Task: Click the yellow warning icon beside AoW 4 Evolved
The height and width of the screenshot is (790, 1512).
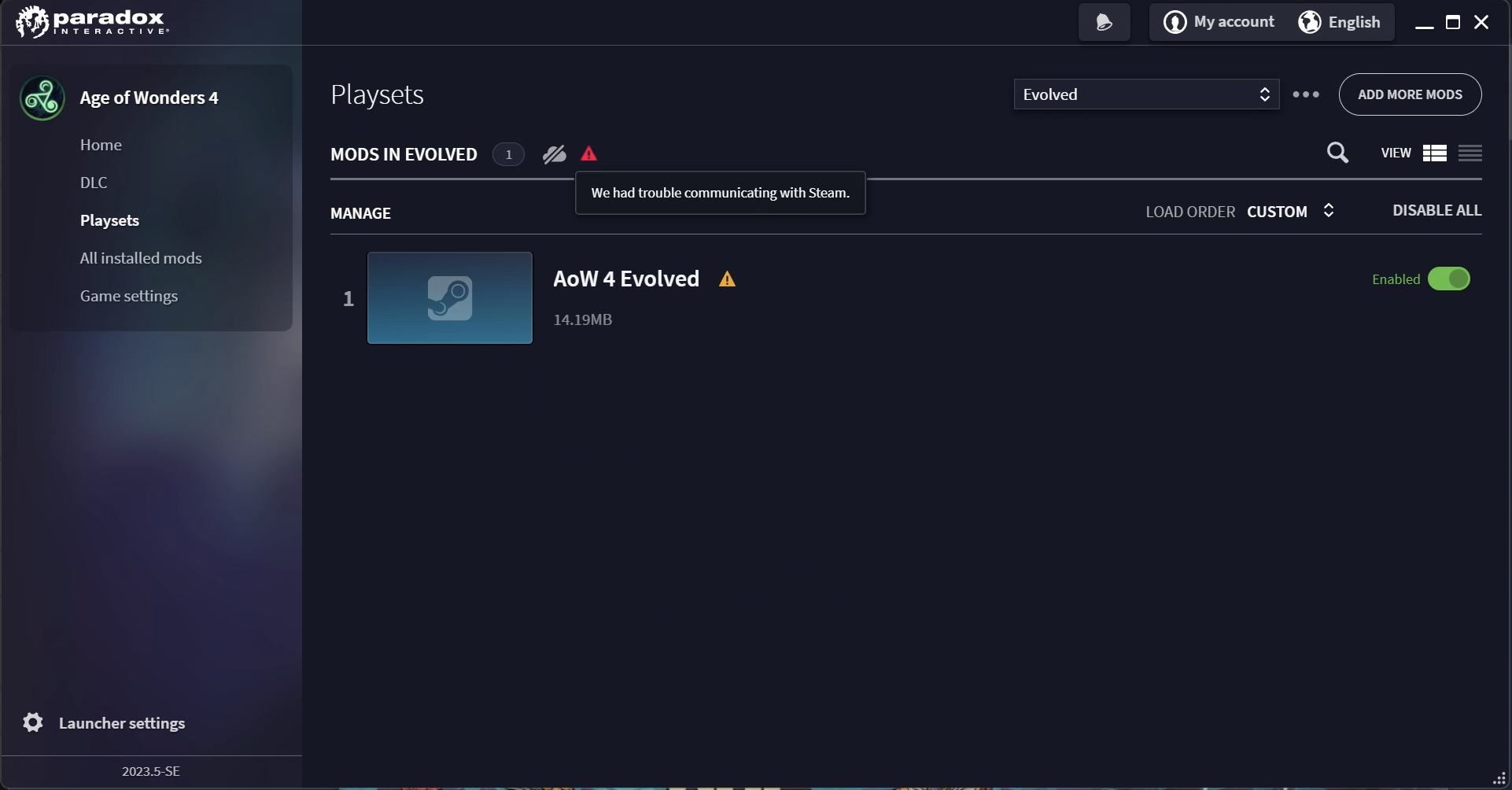Action: point(727,279)
